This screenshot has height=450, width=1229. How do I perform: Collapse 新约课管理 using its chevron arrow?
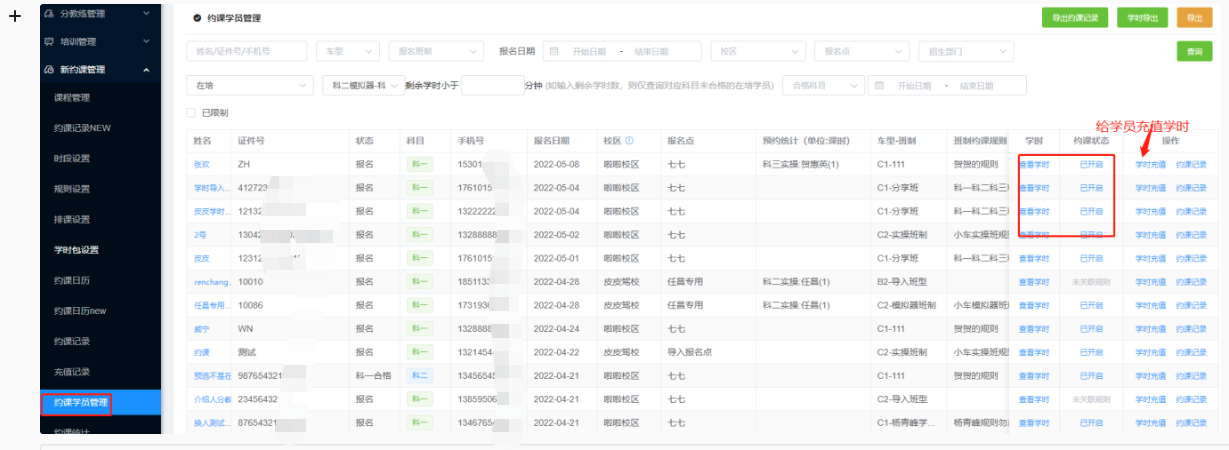[147, 70]
